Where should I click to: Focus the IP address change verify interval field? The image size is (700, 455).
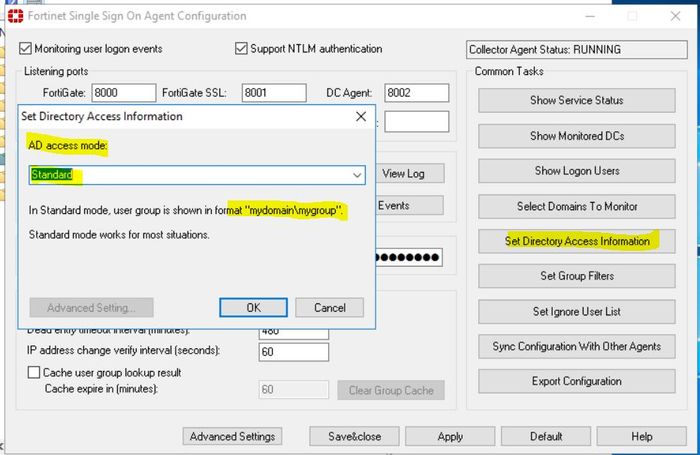pyautogui.click(x=294, y=352)
